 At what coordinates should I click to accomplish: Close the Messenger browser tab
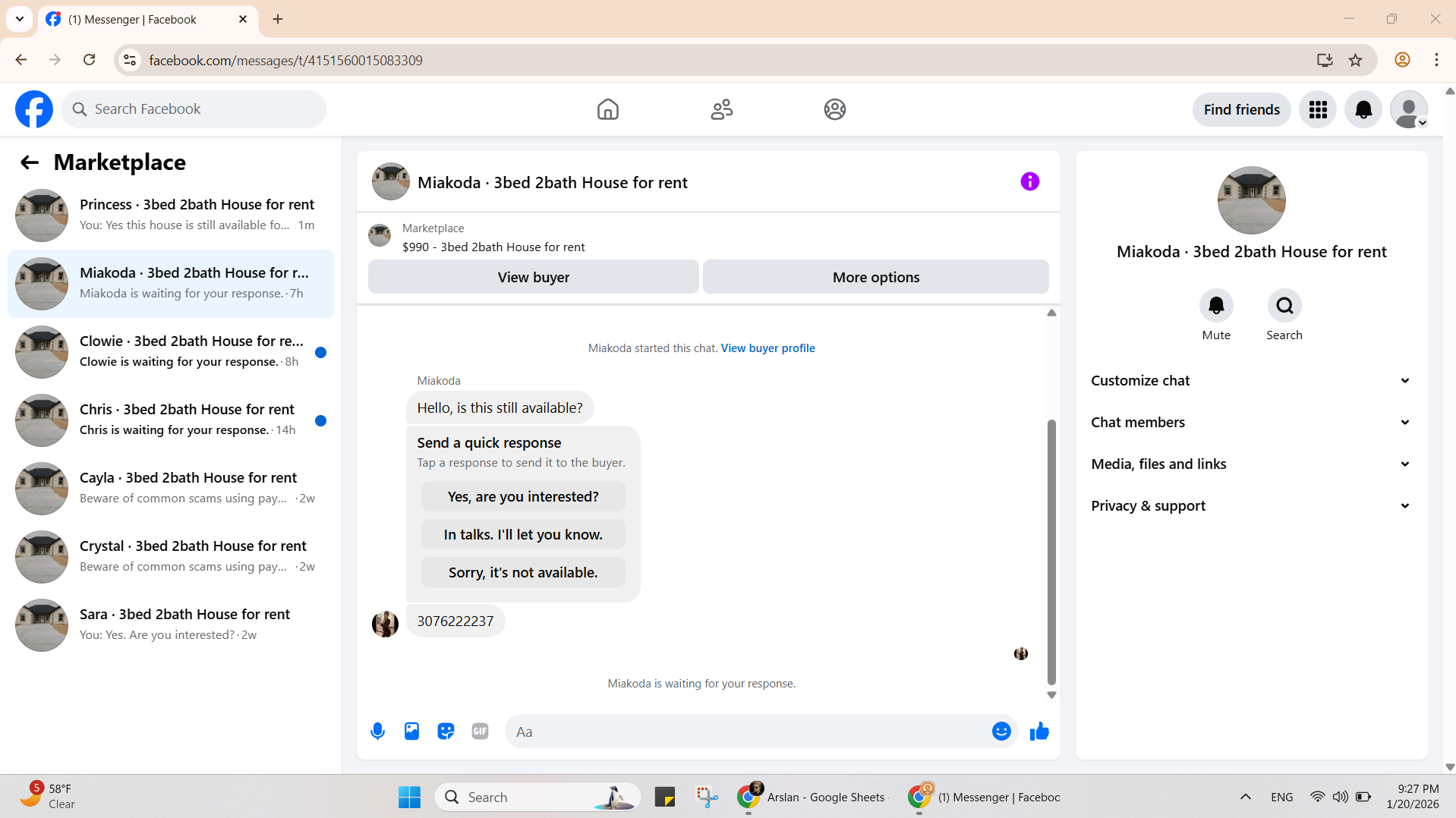click(243, 19)
